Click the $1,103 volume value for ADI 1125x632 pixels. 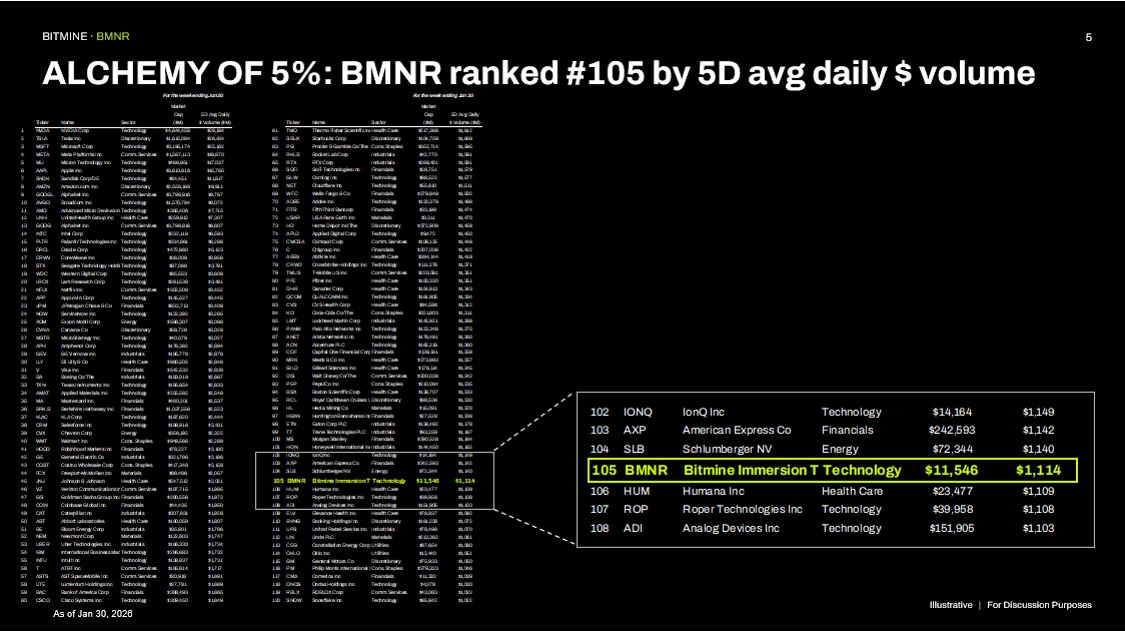tap(1038, 528)
